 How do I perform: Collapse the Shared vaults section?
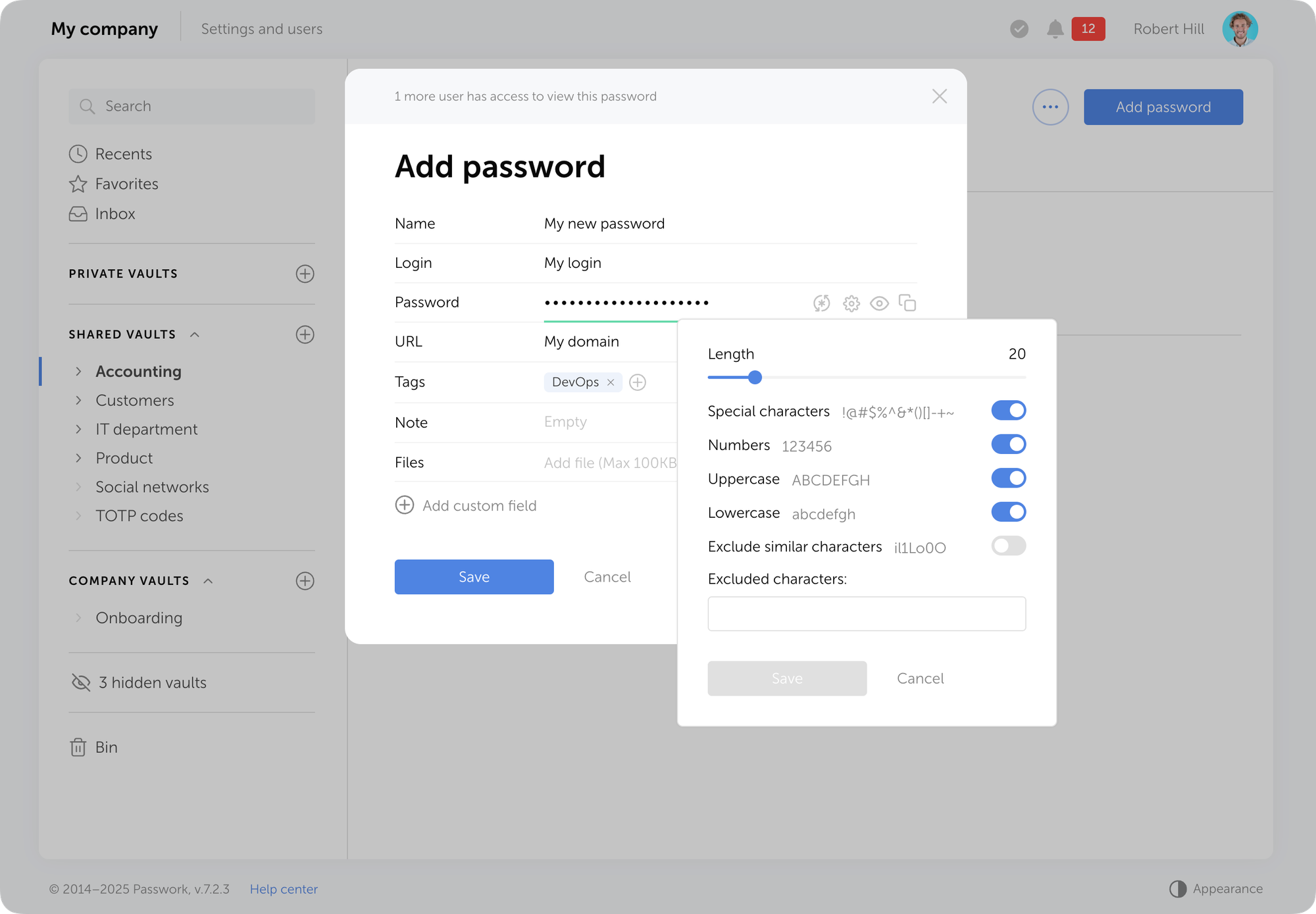[194, 334]
